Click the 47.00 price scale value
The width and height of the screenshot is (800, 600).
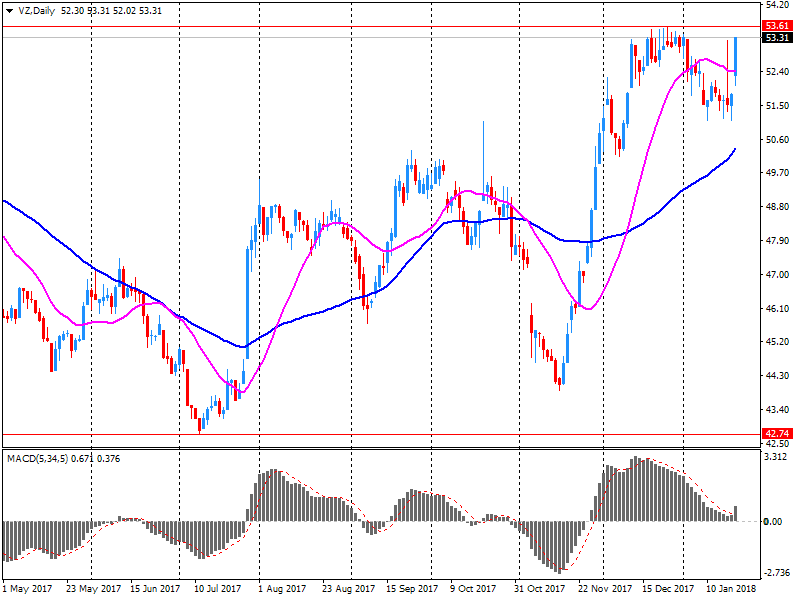point(777,274)
